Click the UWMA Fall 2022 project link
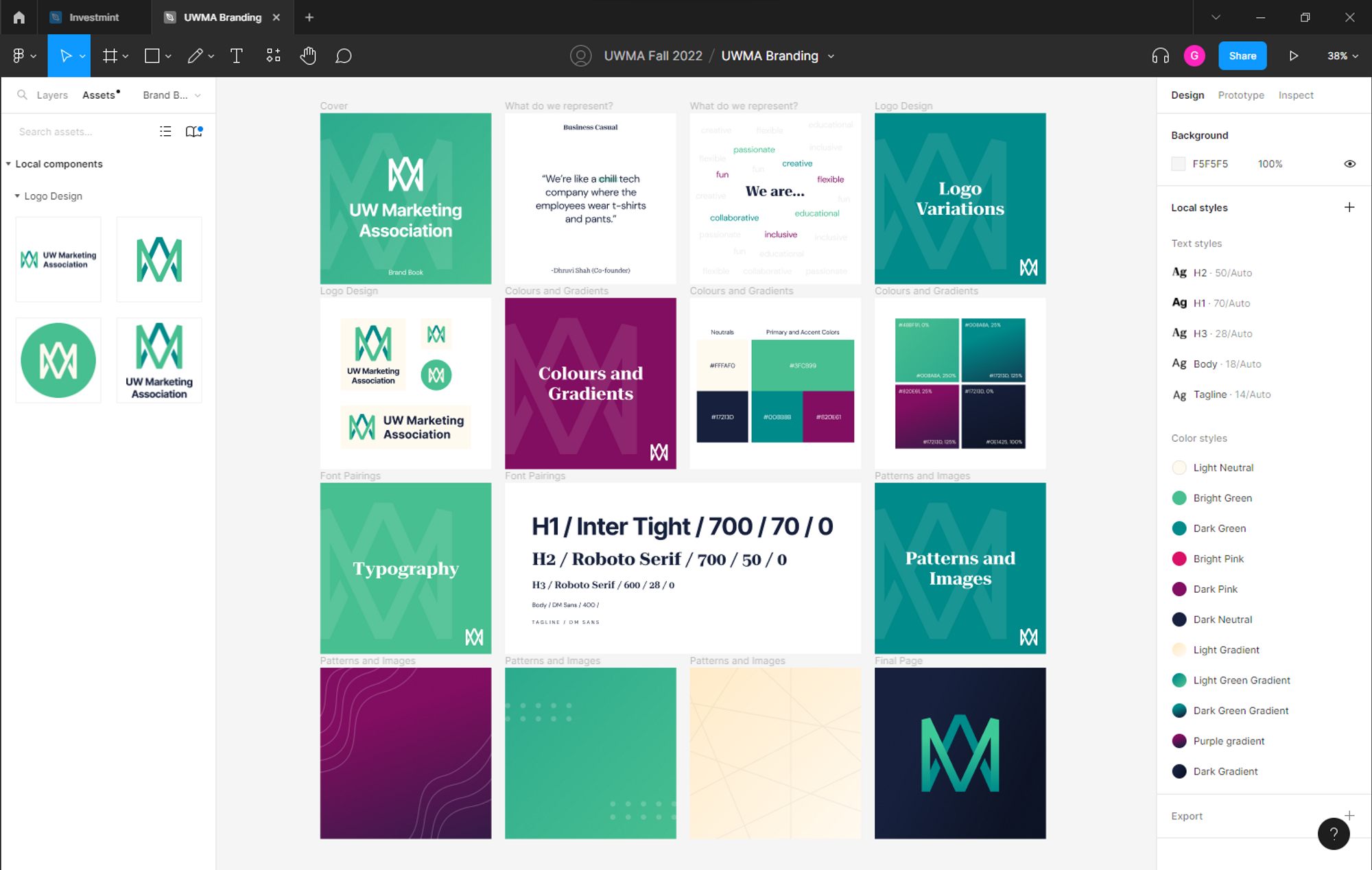Image resolution: width=1372 pixels, height=870 pixels. pos(653,56)
